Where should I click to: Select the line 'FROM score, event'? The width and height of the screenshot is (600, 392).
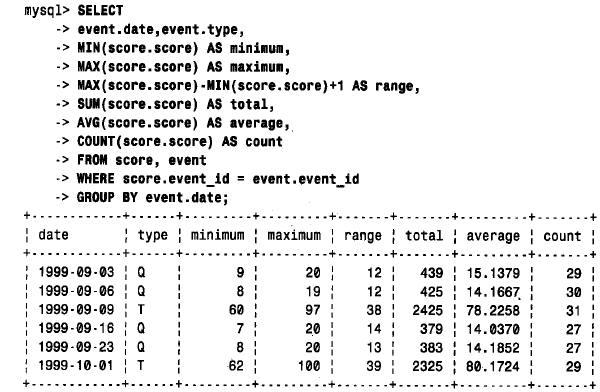[x=142, y=160]
